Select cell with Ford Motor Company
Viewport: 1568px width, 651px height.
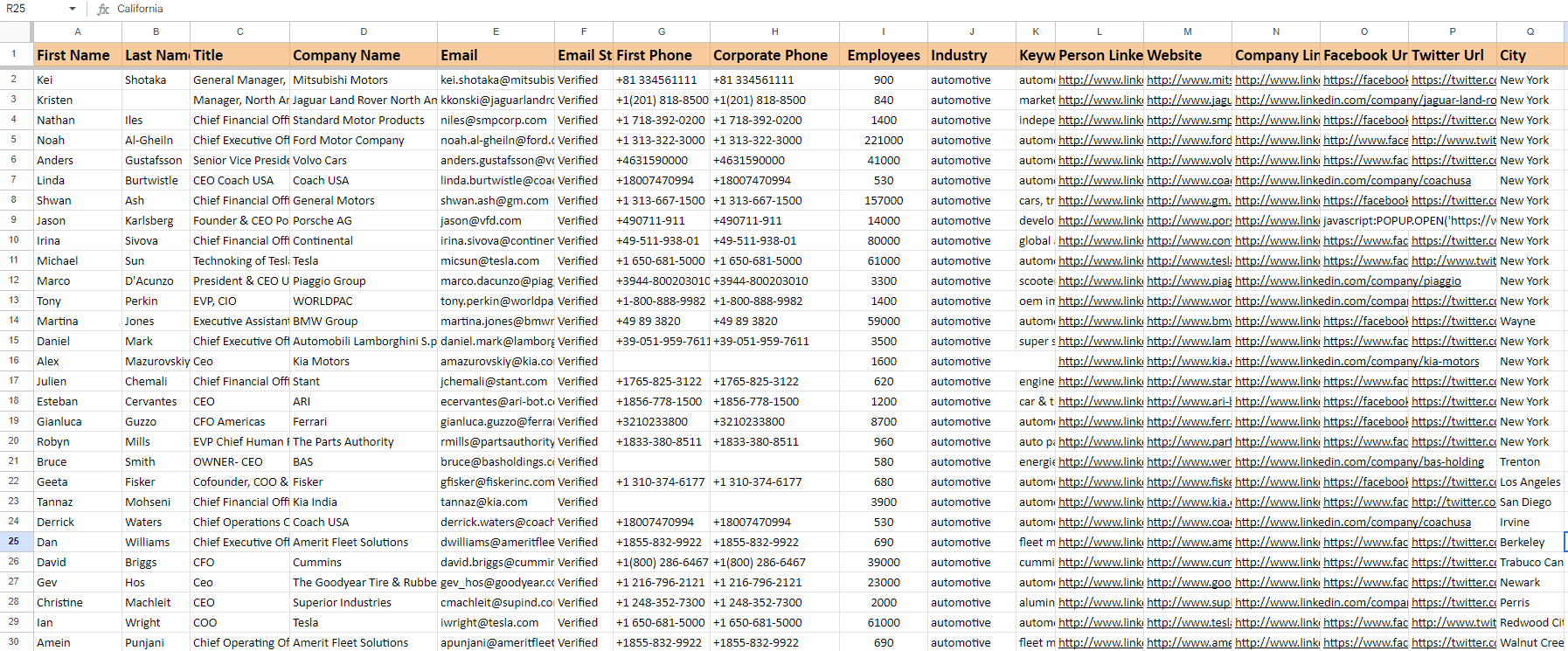[364, 140]
